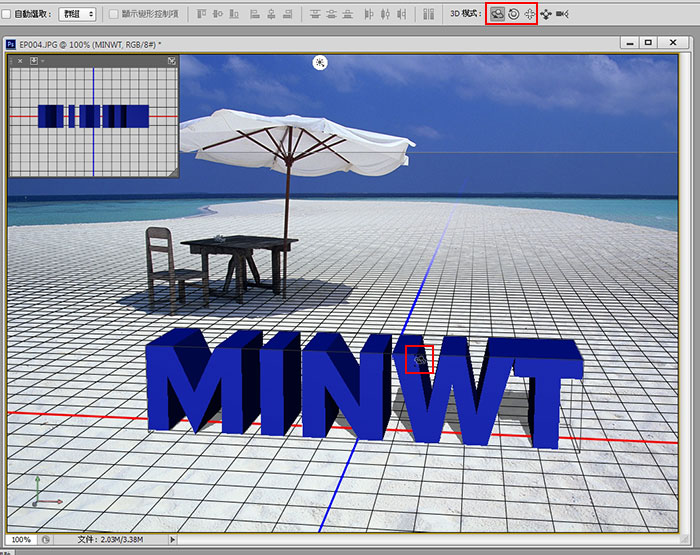
Task: Select the 3D roll object mode icon
Action: (x=513, y=14)
